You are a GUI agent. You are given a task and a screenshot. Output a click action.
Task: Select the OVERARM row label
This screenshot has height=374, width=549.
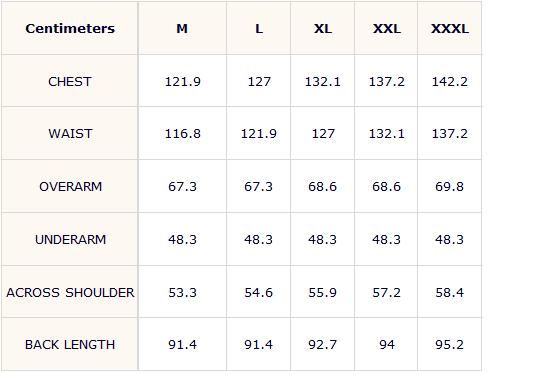(x=70, y=186)
